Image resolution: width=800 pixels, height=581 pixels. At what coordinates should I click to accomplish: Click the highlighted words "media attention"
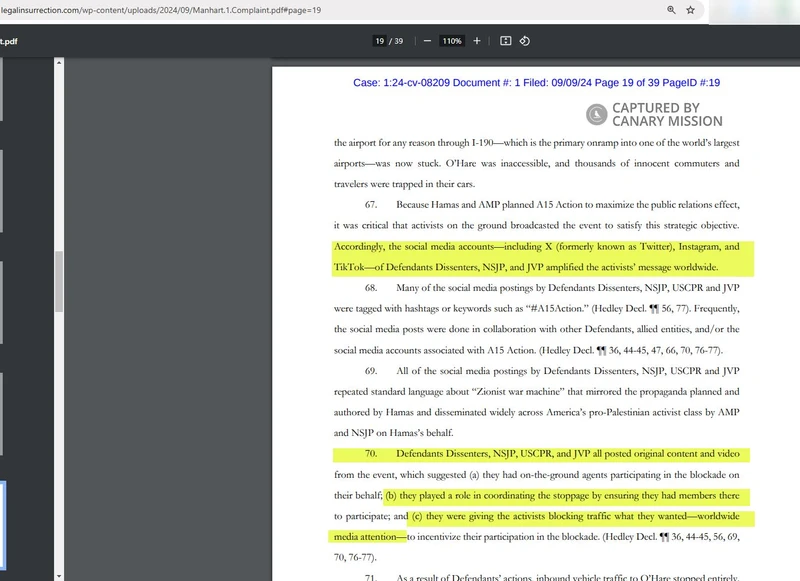[x=365, y=537]
